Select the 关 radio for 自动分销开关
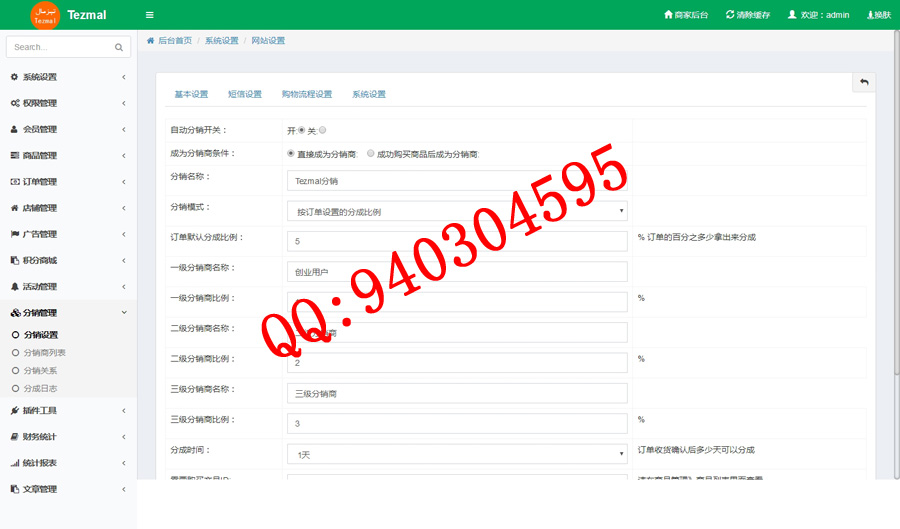Screen dimensions: 900x529 pos(322,130)
